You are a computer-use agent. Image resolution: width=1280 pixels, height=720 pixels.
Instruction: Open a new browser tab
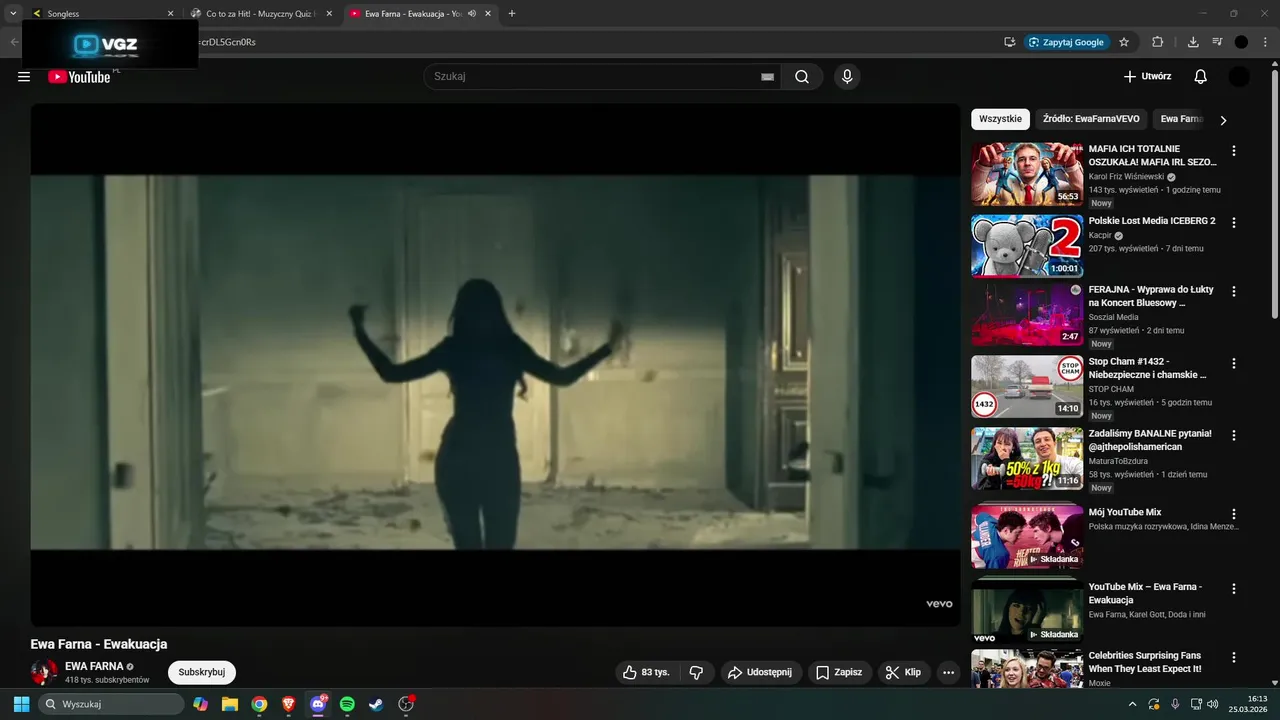pyautogui.click(x=512, y=14)
